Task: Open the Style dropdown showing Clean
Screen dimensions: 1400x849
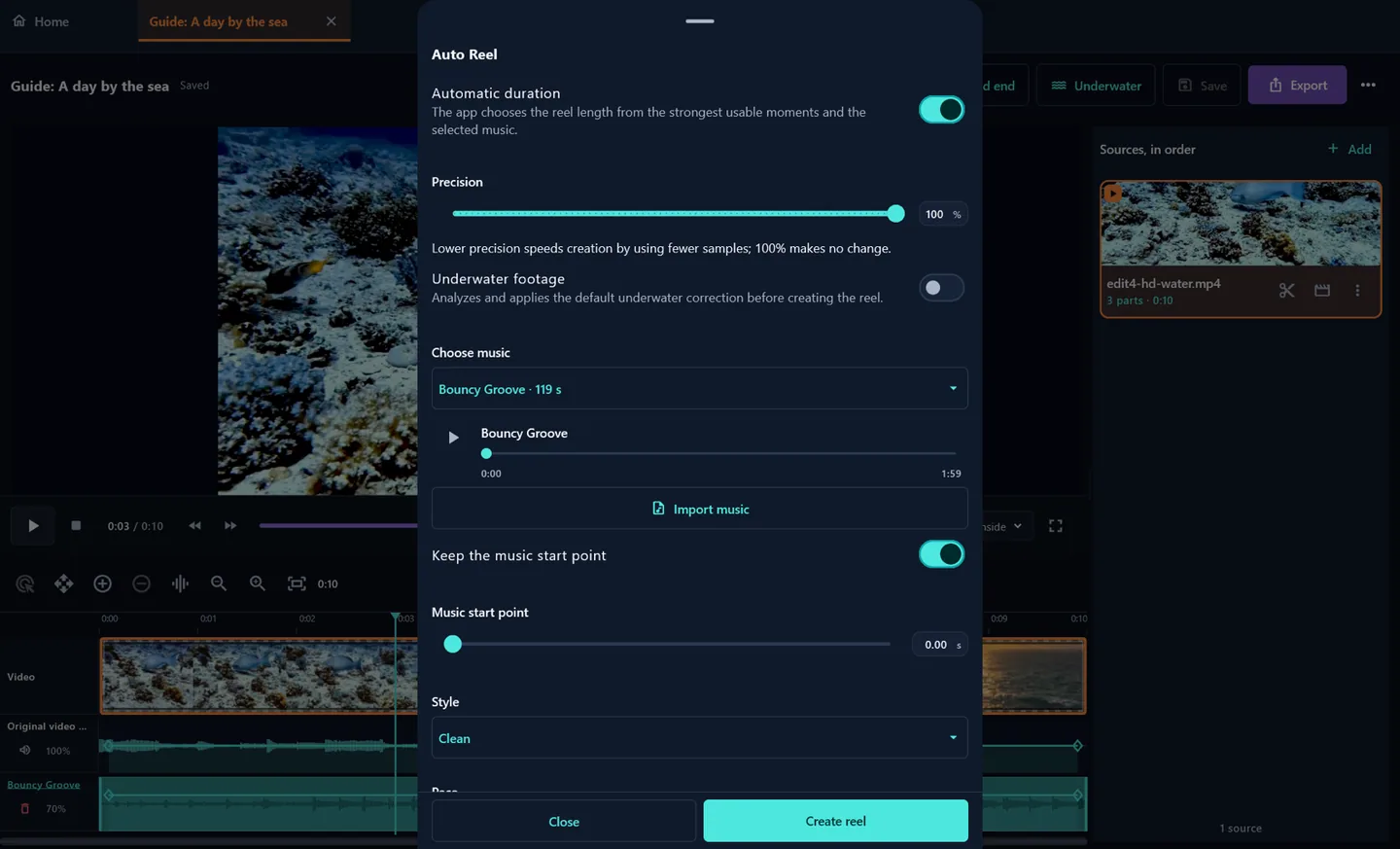Action: [x=700, y=738]
